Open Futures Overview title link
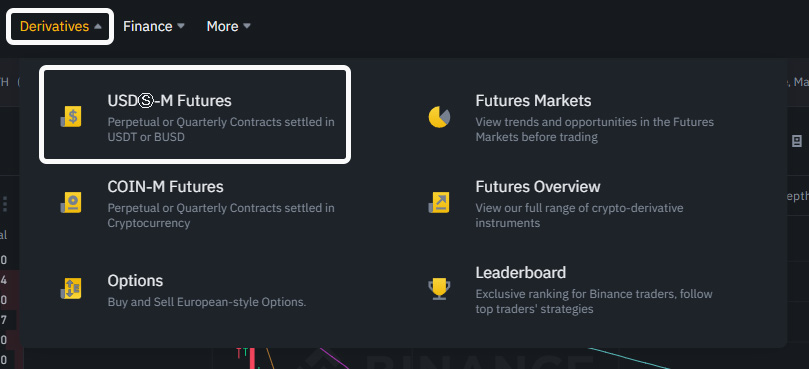Screen dimensions: 809x369 [x=538, y=186]
